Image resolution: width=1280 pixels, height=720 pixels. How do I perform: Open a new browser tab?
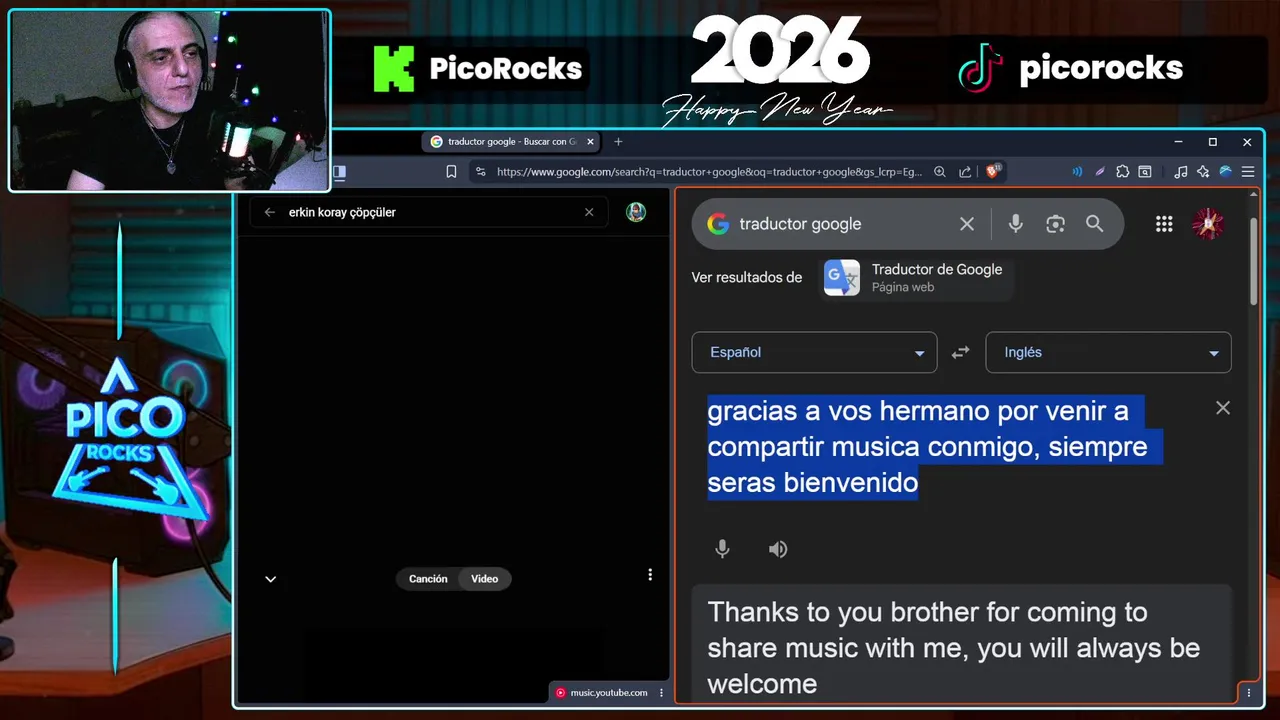click(618, 142)
